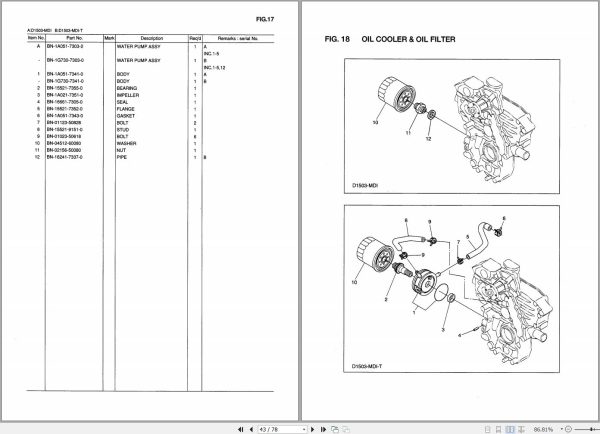
Task: Click the IMPELLER description cell
Action: [128, 95]
